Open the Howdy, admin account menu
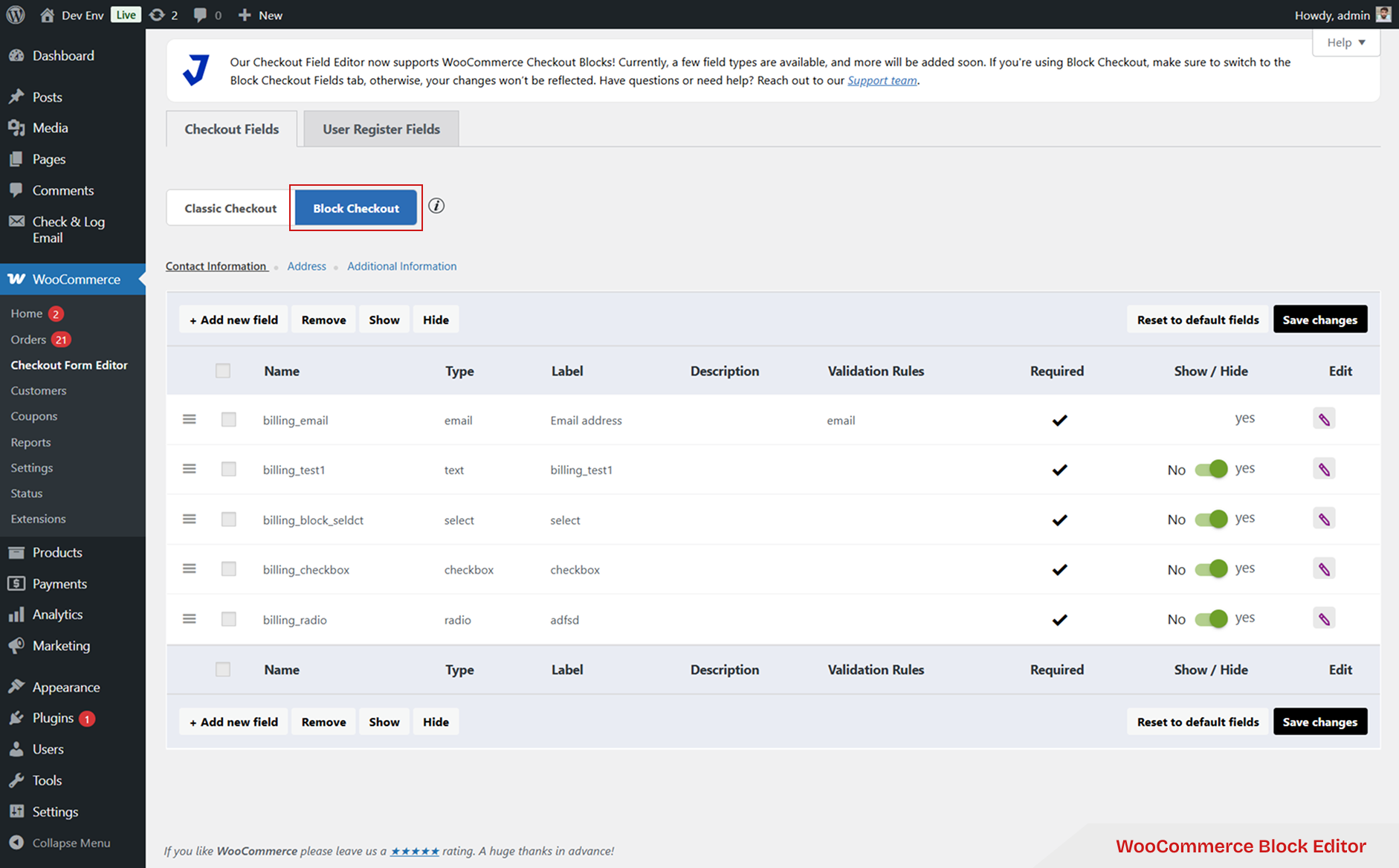The height and width of the screenshot is (868, 1399). (x=1333, y=14)
